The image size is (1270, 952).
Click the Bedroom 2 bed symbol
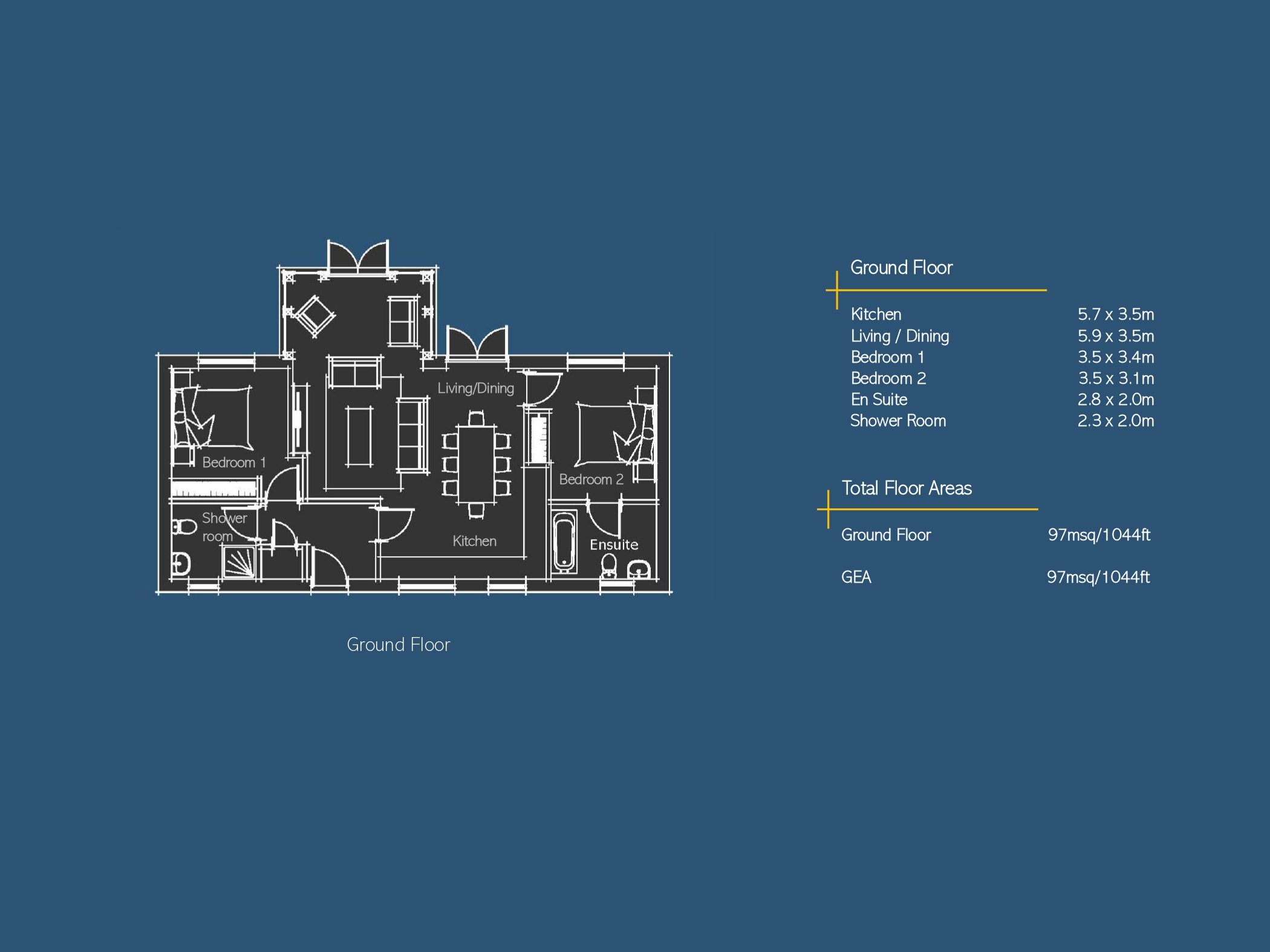(615, 434)
